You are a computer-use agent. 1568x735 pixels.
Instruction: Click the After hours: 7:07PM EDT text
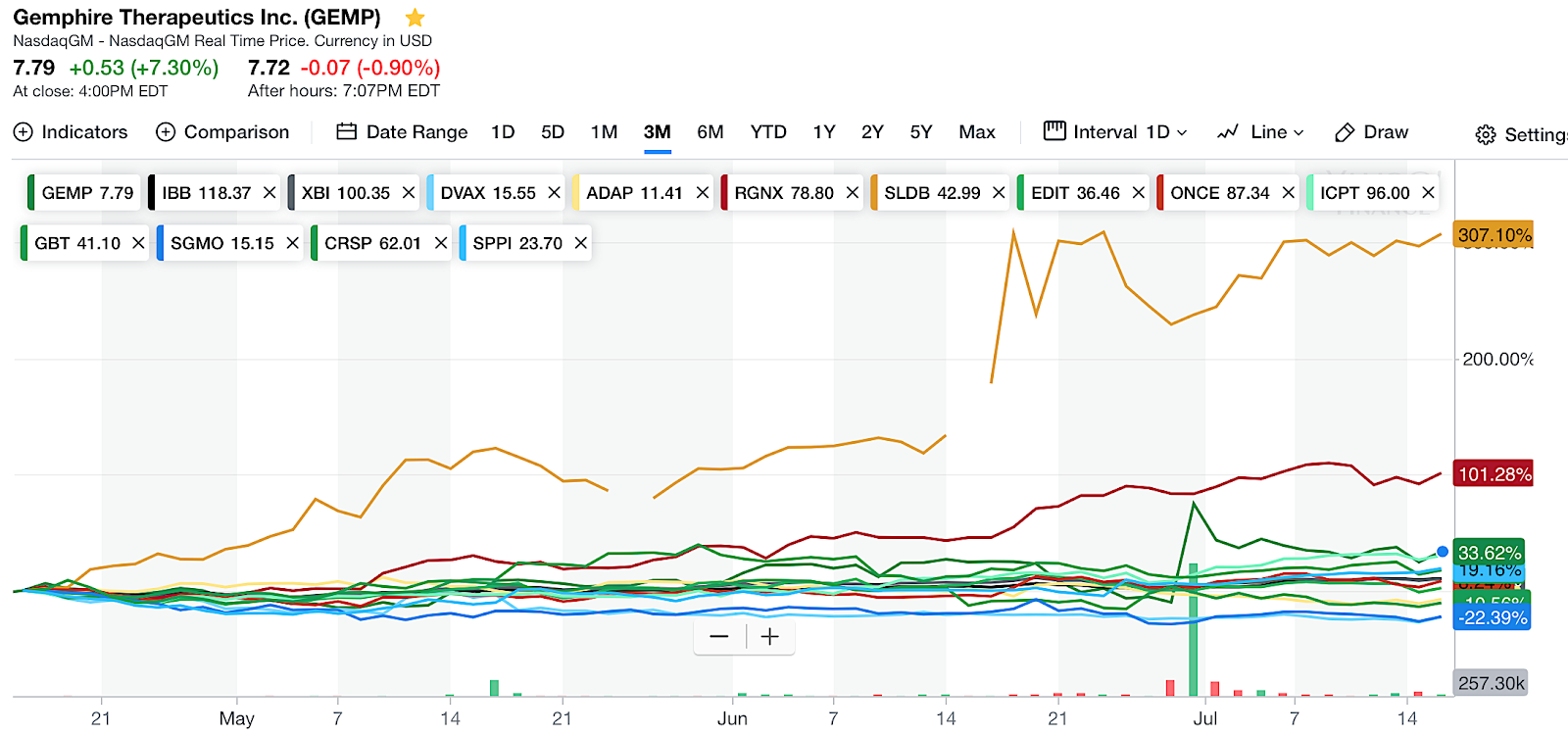pos(344,91)
